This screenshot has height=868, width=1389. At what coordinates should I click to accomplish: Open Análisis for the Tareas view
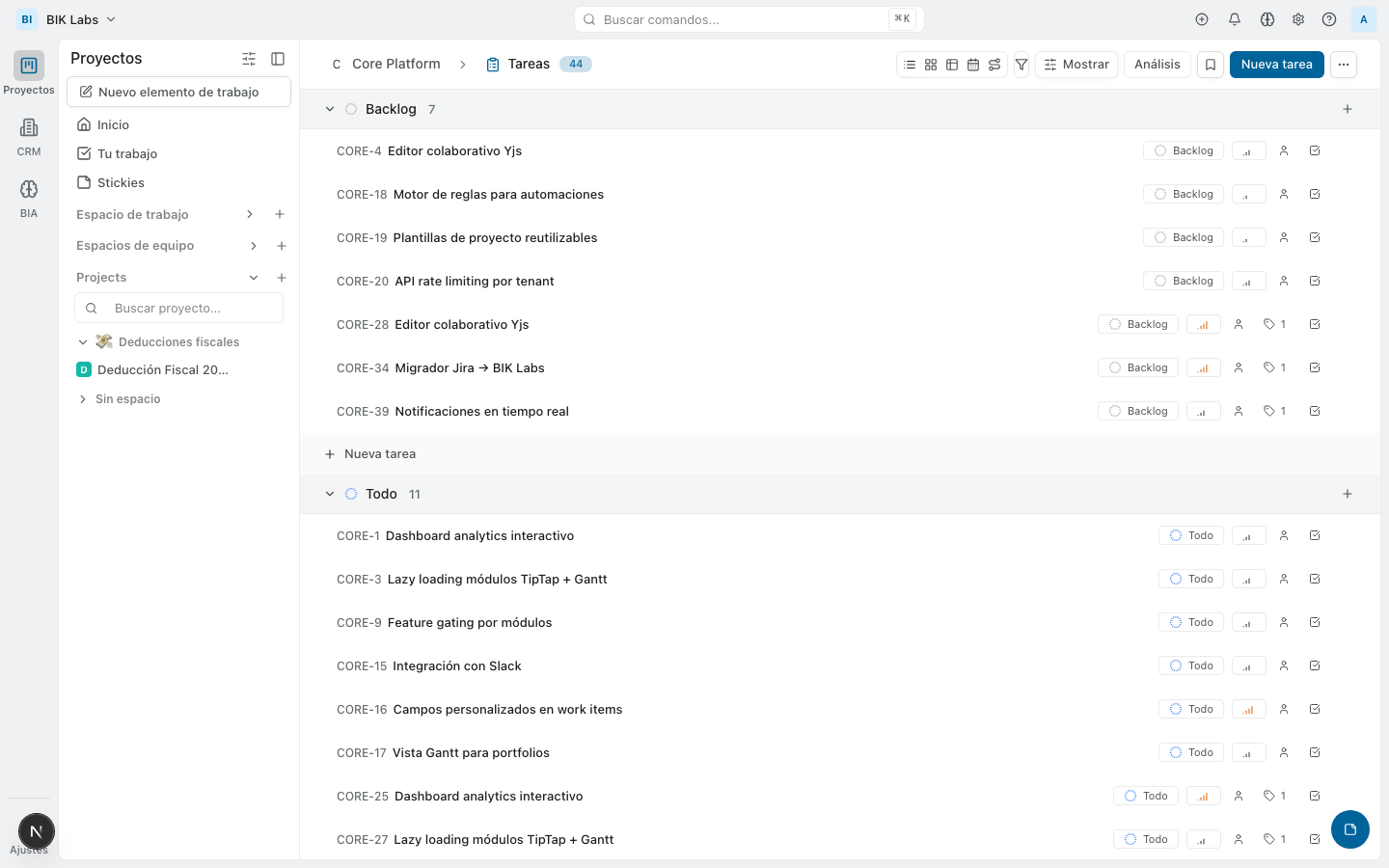[1157, 64]
